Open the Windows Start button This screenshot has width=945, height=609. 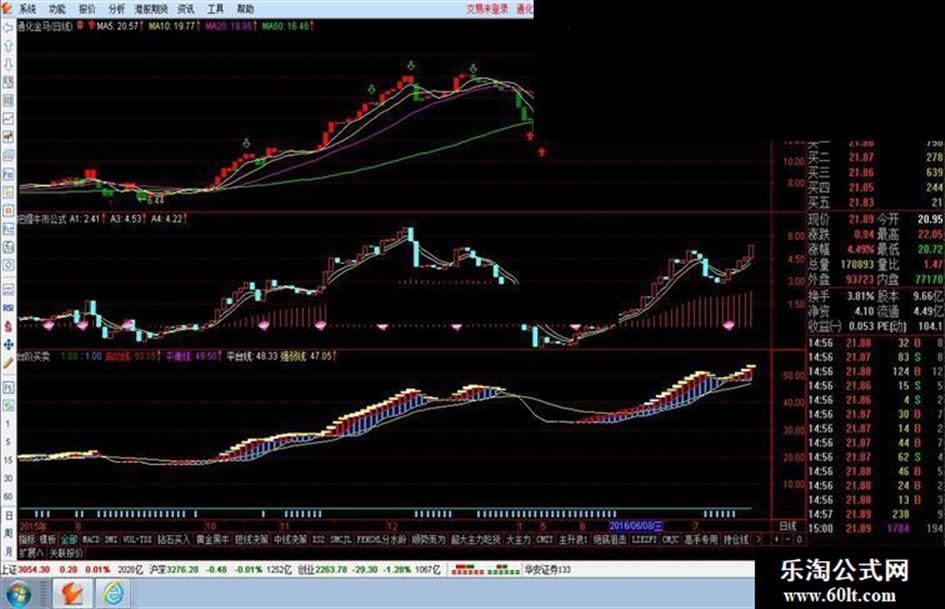17,594
